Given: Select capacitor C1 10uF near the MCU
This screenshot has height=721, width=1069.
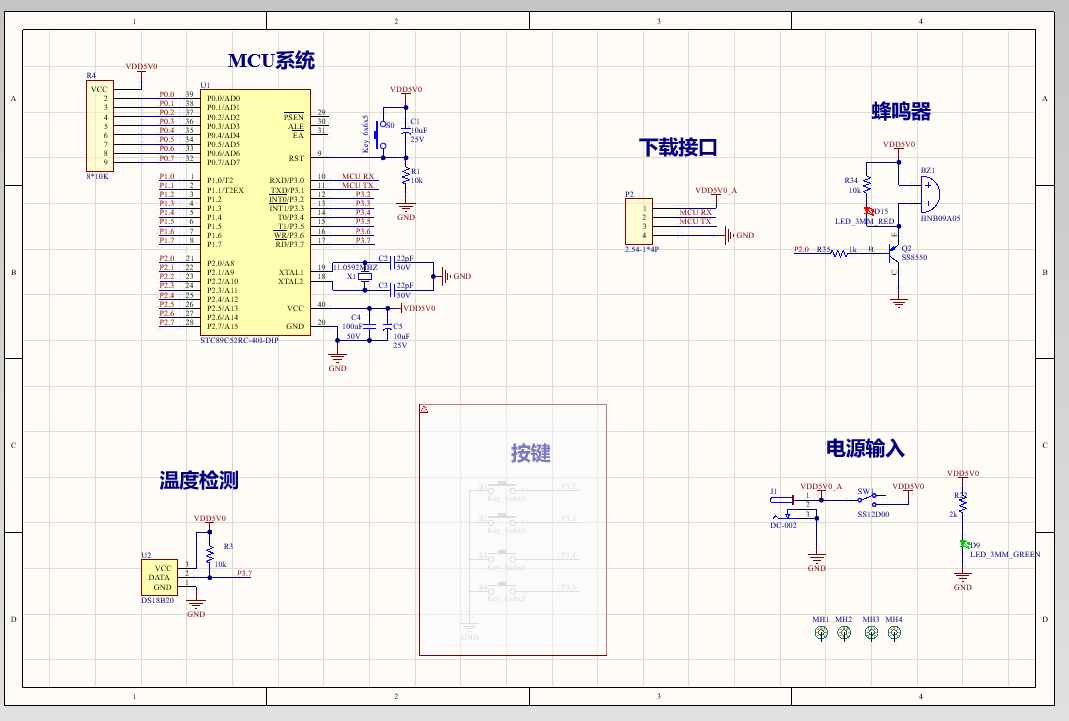Looking at the screenshot, I should tap(408, 130).
